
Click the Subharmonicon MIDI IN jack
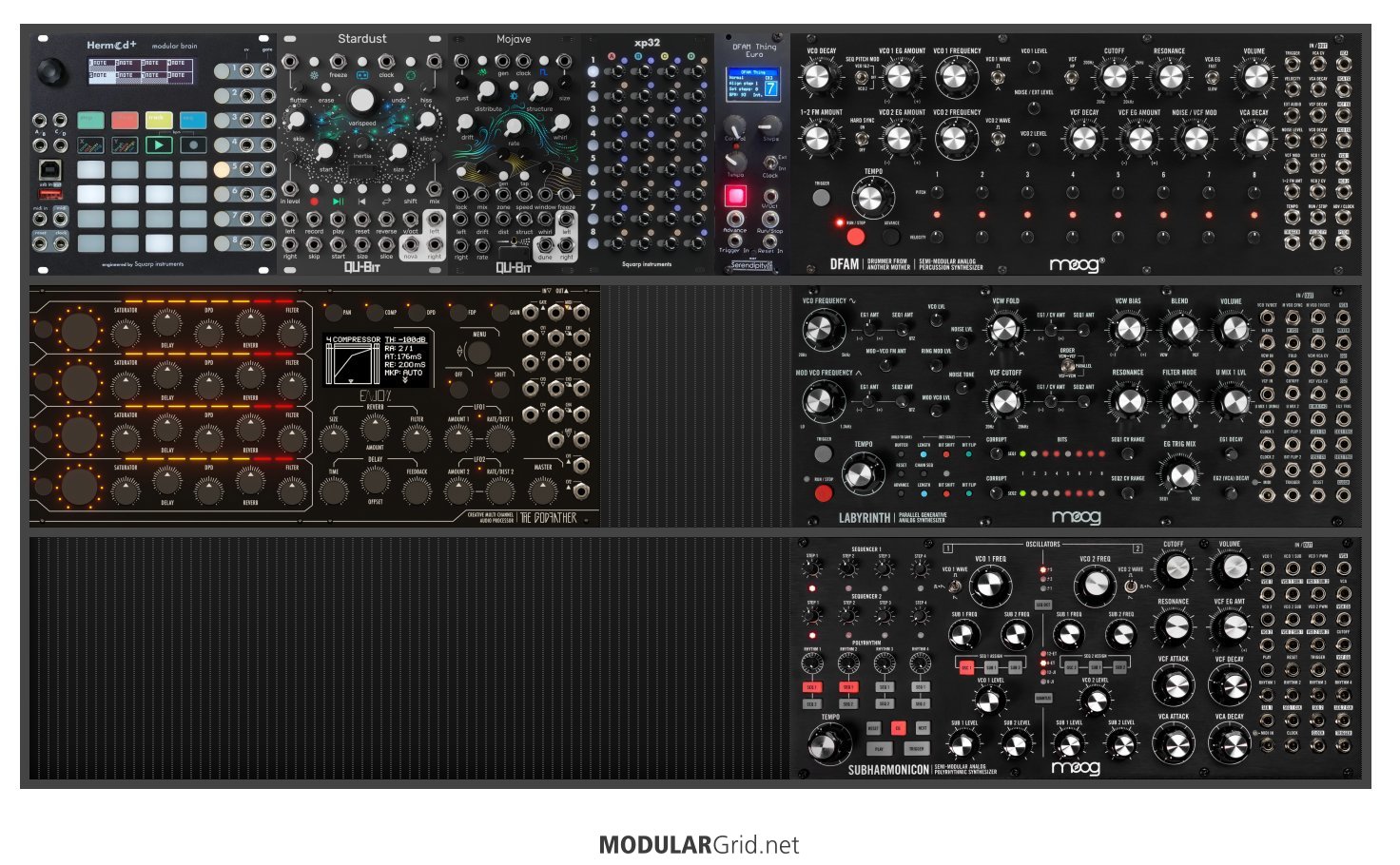[1267, 746]
